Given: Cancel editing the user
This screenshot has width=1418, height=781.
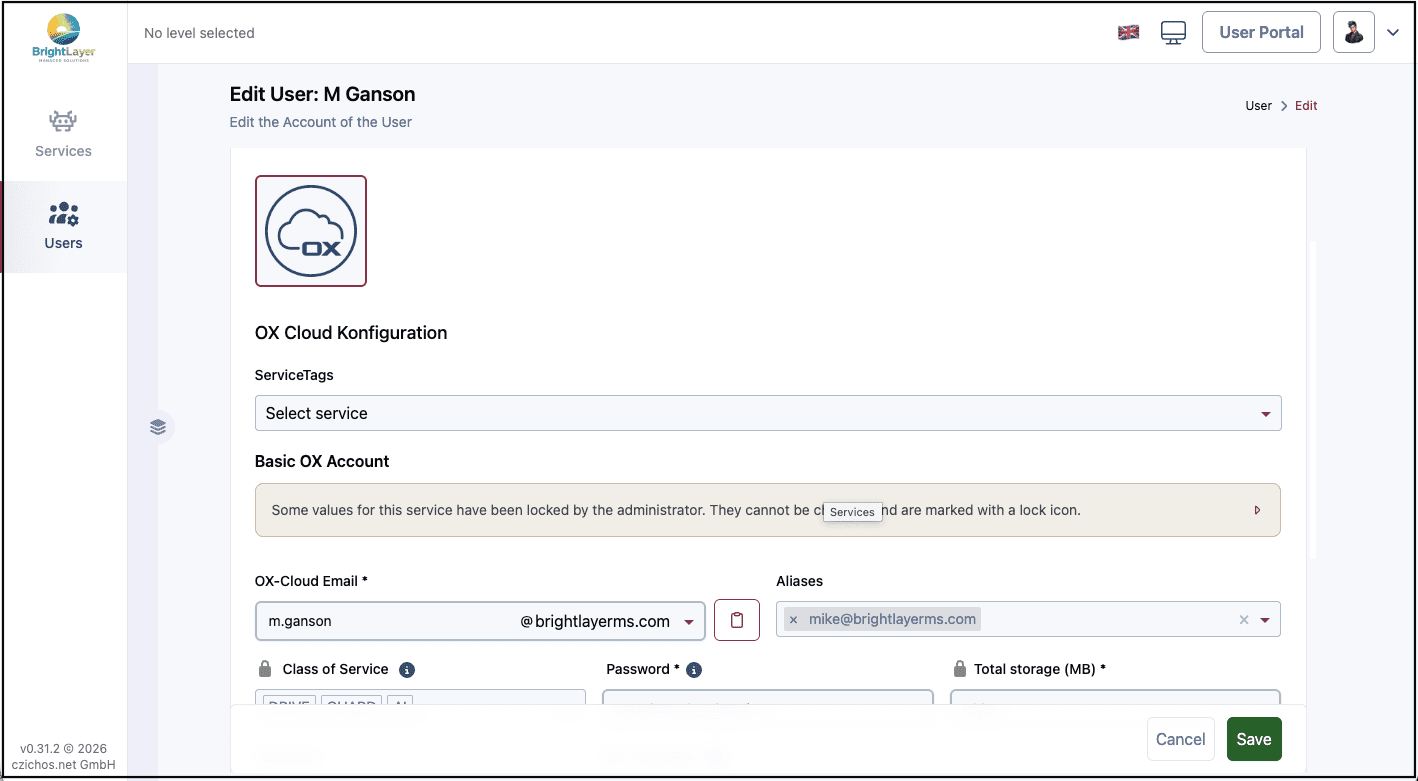Looking at the screenshot, I should [1180, 739].
